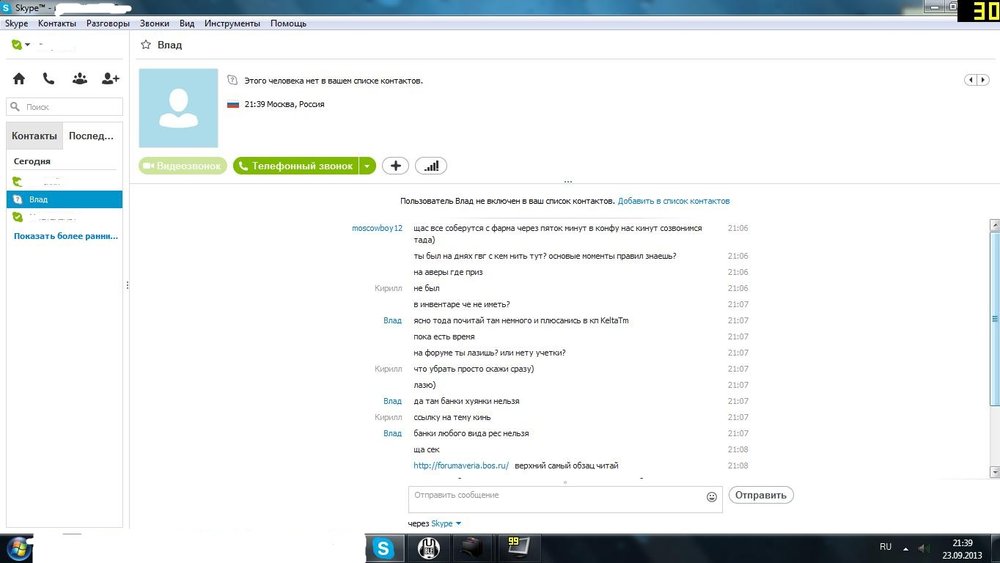Start a Телефонный звонок call
This screenshot has height=563, width=1000.
[x=296, y=166]
